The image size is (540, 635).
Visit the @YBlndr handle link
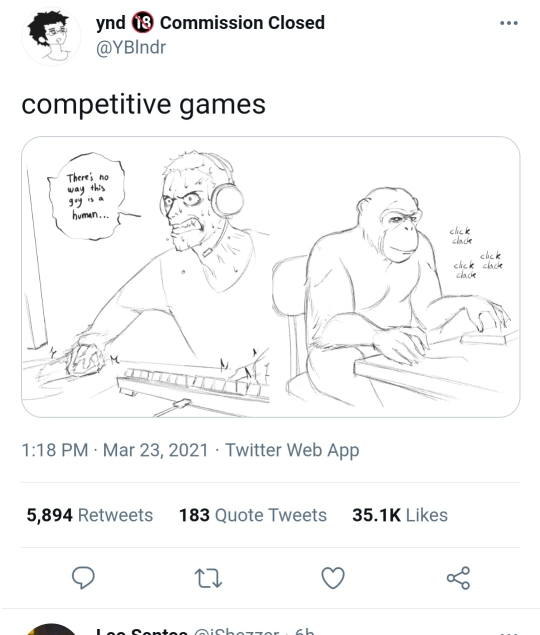point(131,48)
